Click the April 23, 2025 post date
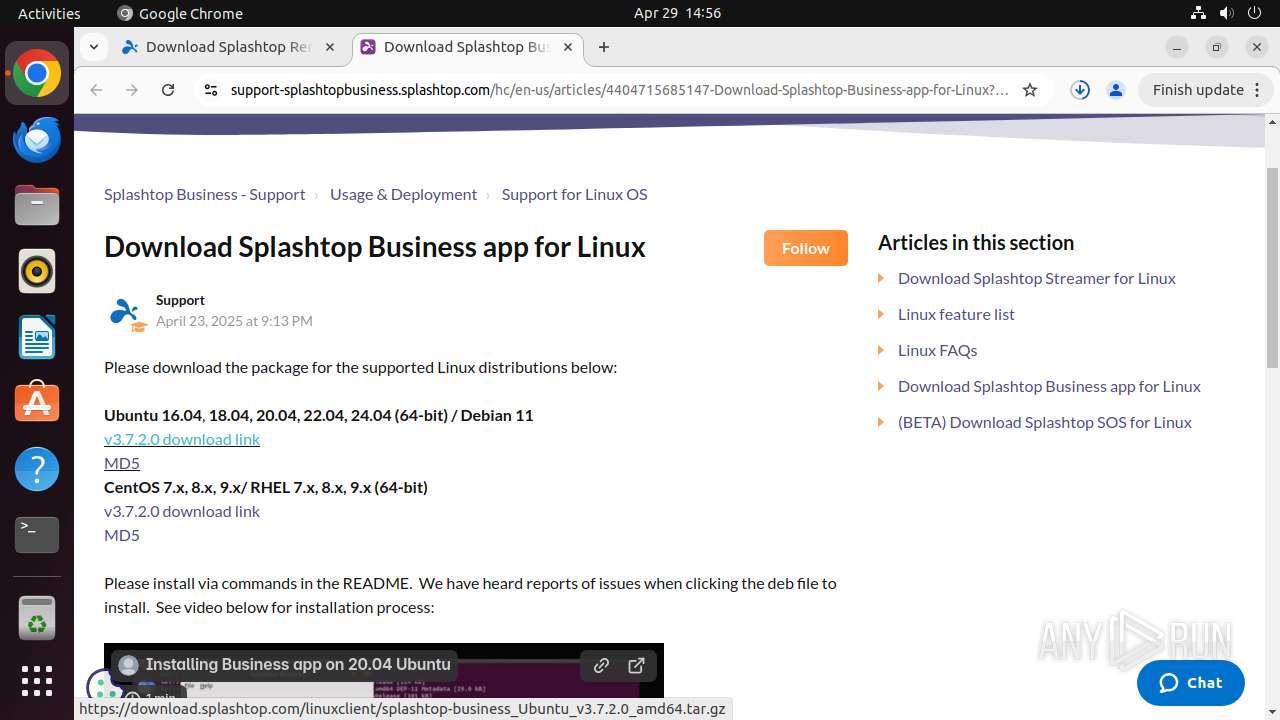 [x=234, y=321]
